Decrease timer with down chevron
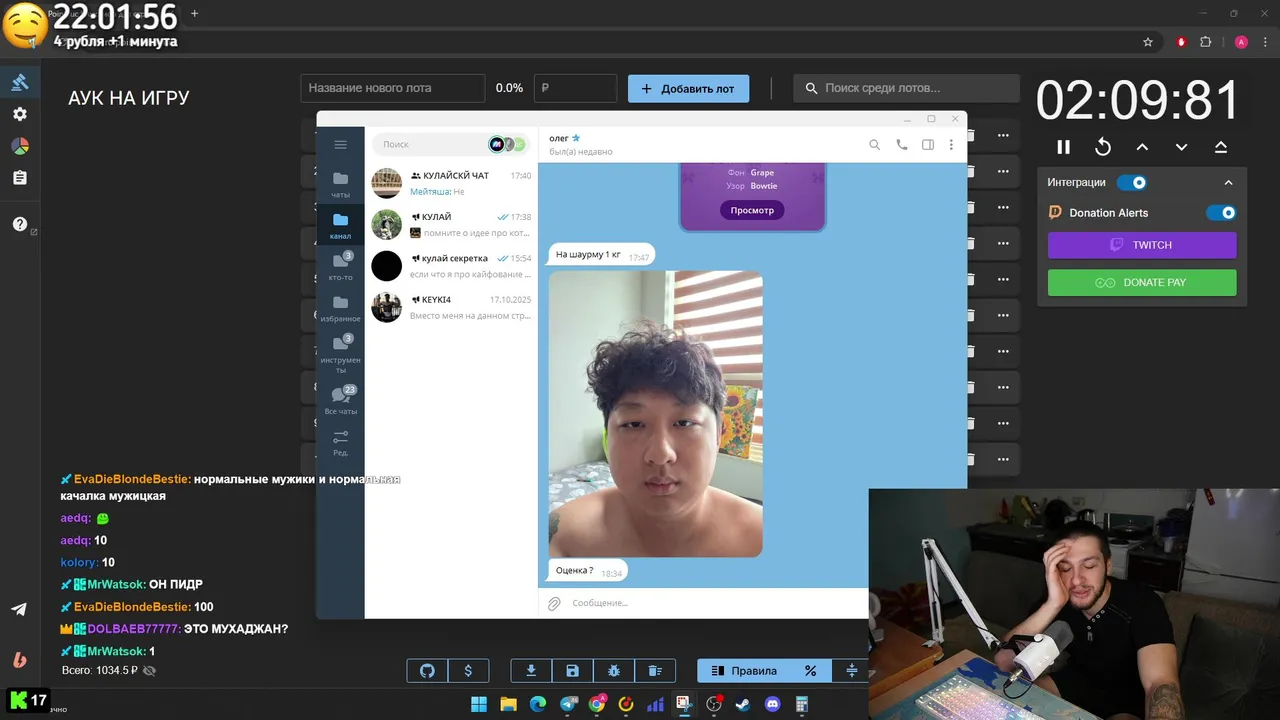Viewport: 1280px width, 720px height. pyautogui.click(x=1181, y=147)
